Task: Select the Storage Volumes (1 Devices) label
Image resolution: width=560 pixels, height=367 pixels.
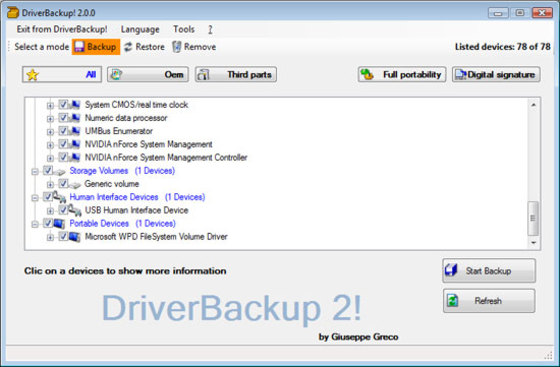Action: coord(122,171)
